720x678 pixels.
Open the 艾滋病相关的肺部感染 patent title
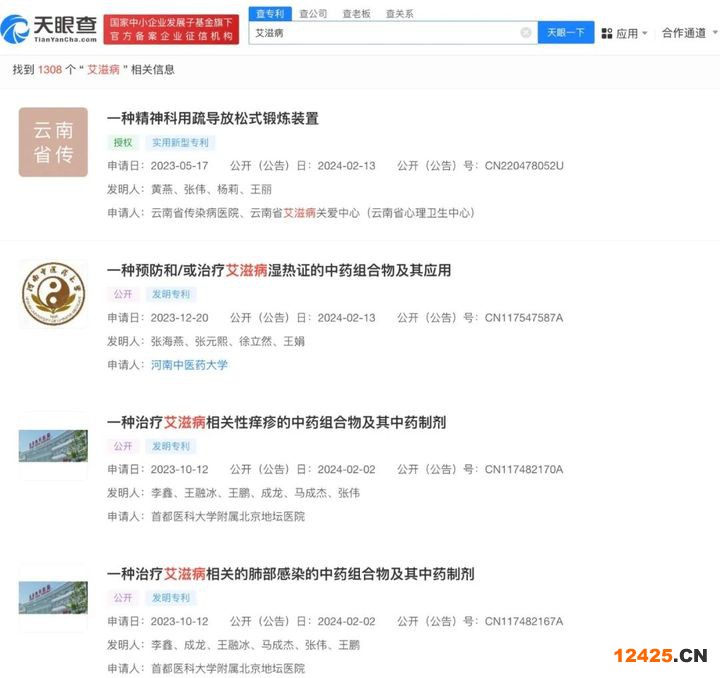click(x=290, y=574)
